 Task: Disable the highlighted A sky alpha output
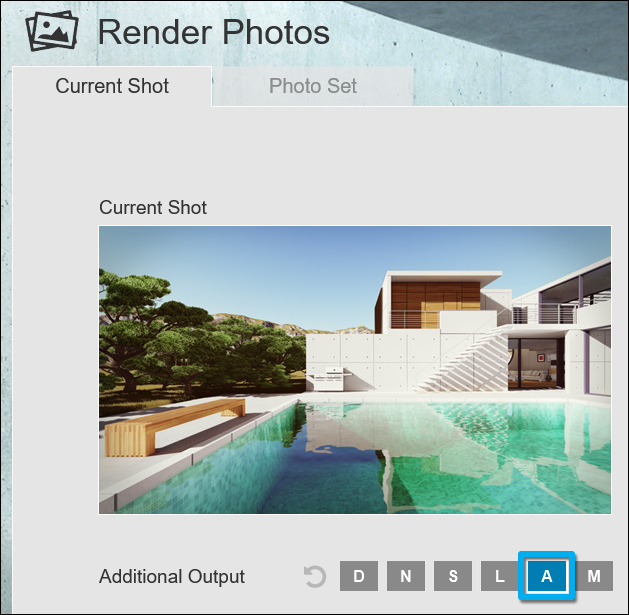[x=547, y=576]
